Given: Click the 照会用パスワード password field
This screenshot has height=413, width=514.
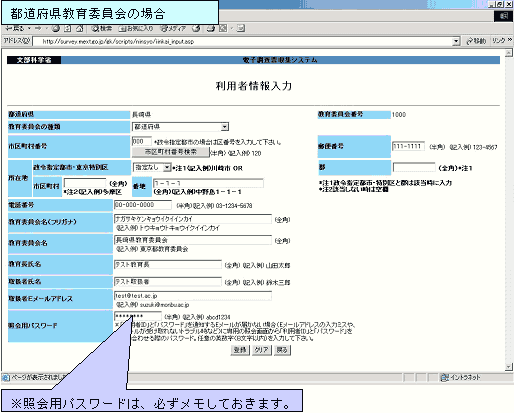Looking at the screenshot, I should pyautogui.click(x=138, y=316).
